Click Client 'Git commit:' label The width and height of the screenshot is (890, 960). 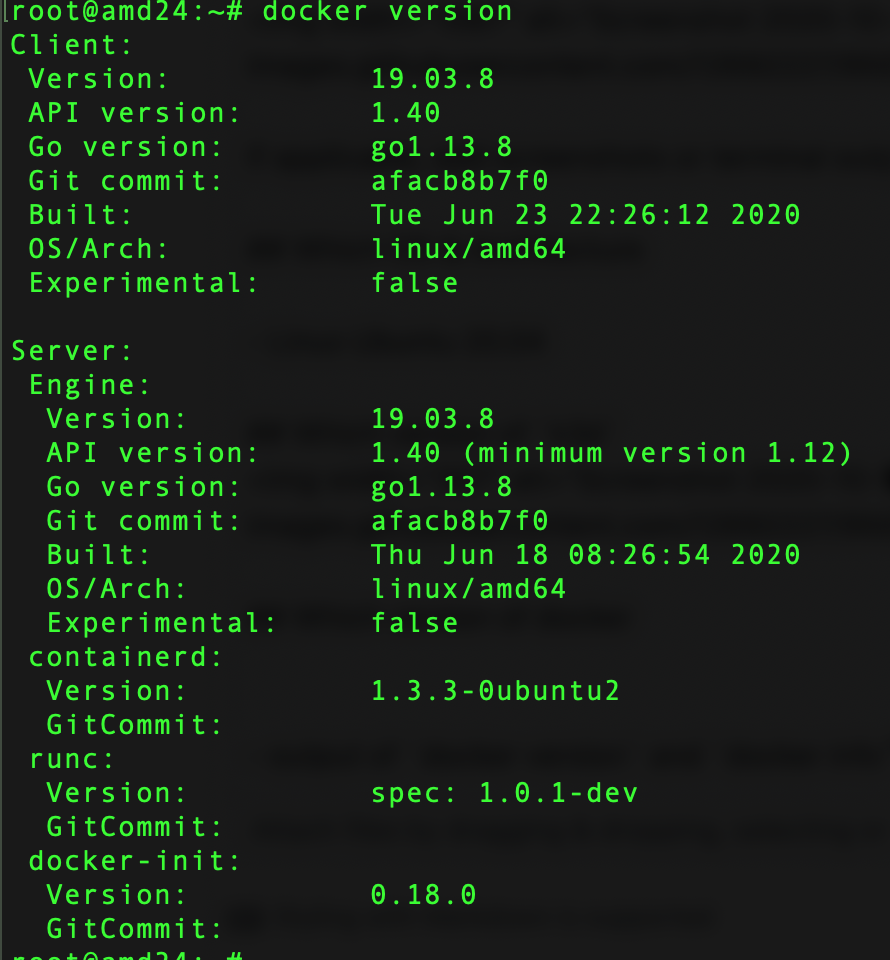125,181
